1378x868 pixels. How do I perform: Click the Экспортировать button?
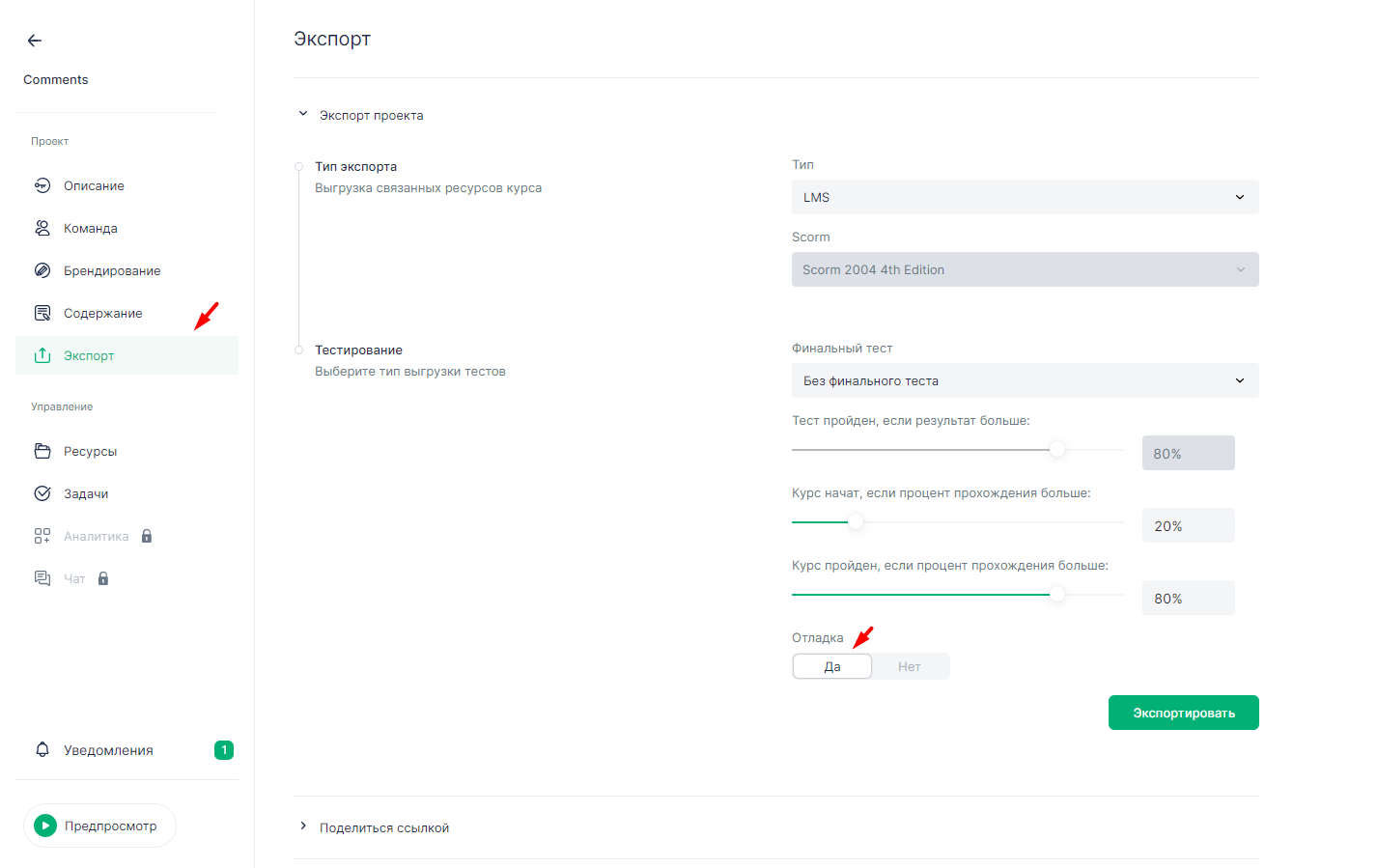[1183, 713]
